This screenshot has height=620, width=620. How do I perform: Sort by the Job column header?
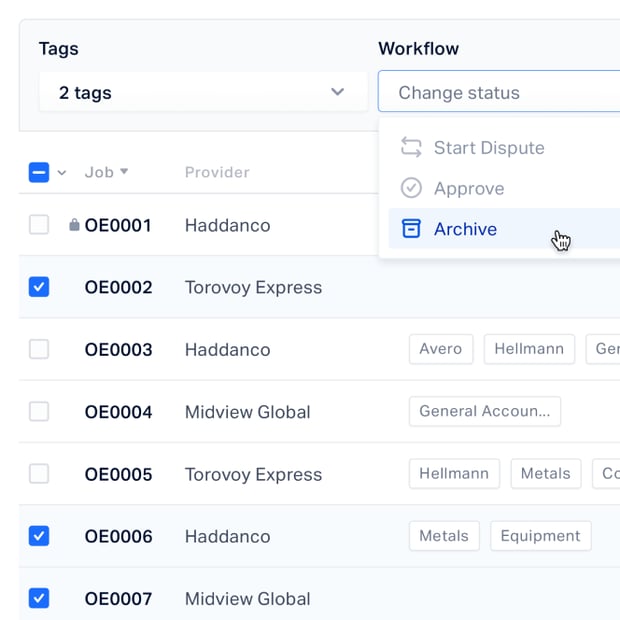tap(106, 172)
